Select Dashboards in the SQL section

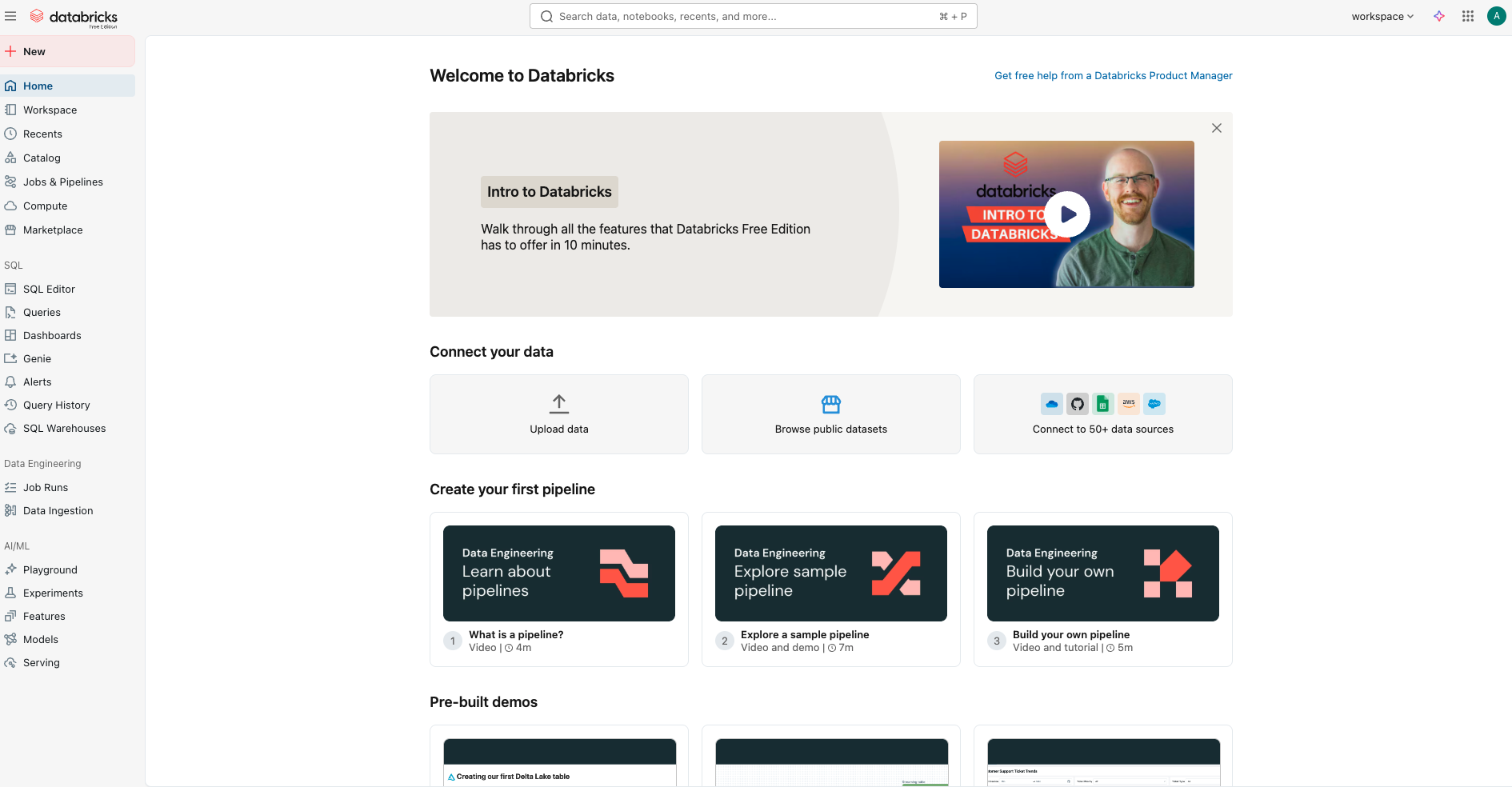pos(52,335)
